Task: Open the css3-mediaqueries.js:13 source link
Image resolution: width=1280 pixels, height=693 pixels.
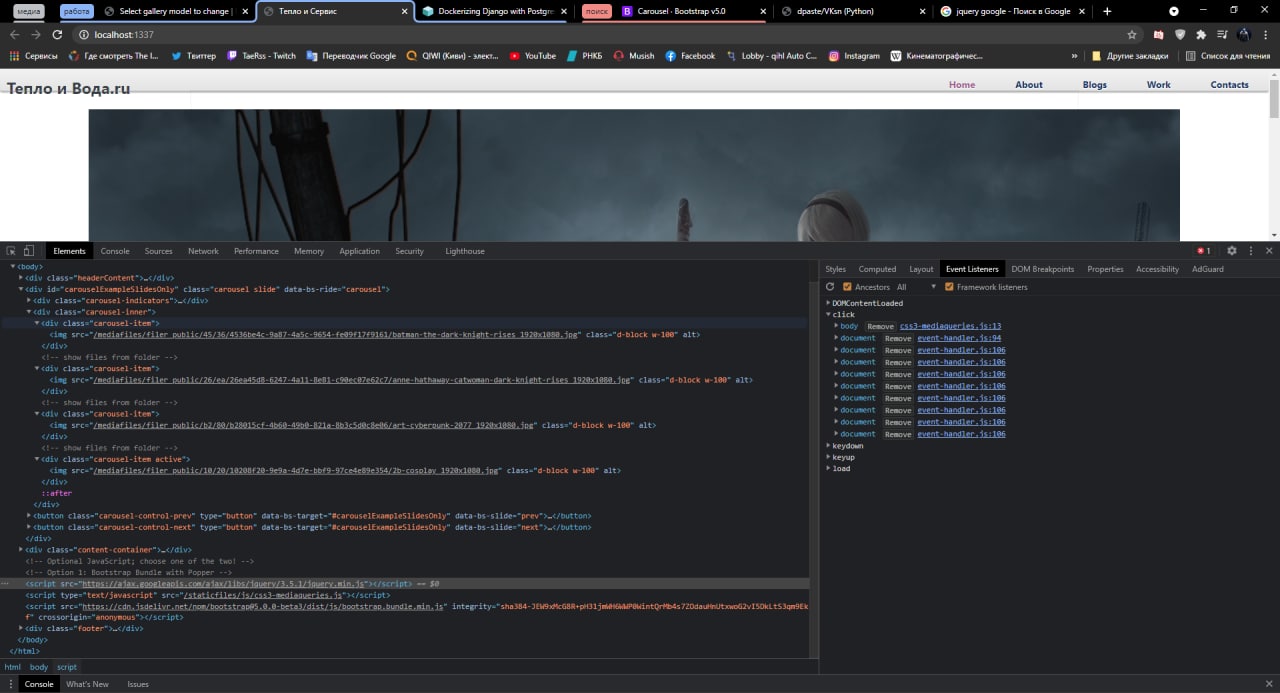Action: 950,326
